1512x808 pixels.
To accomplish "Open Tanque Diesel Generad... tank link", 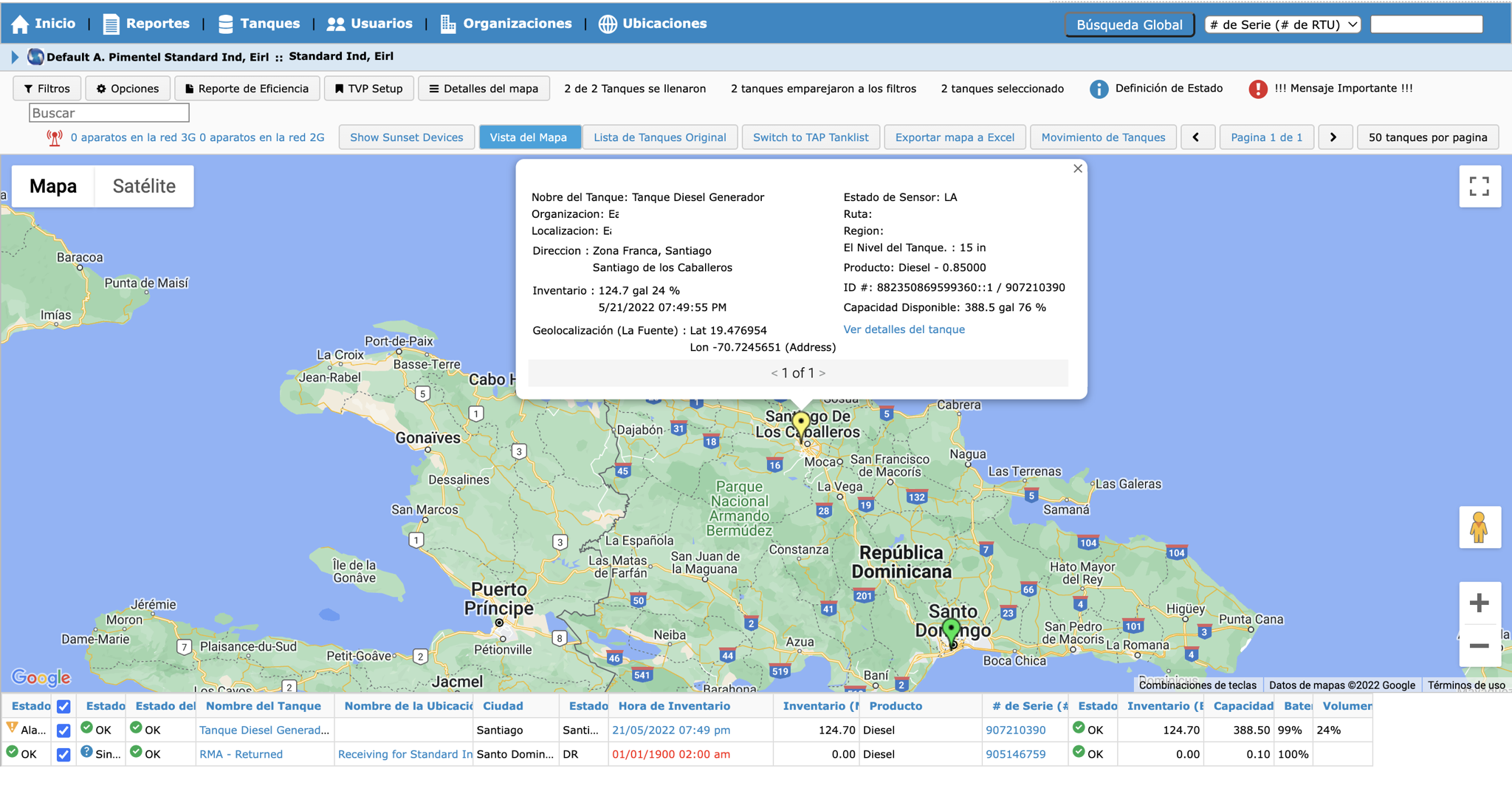I will coord(264,730).
